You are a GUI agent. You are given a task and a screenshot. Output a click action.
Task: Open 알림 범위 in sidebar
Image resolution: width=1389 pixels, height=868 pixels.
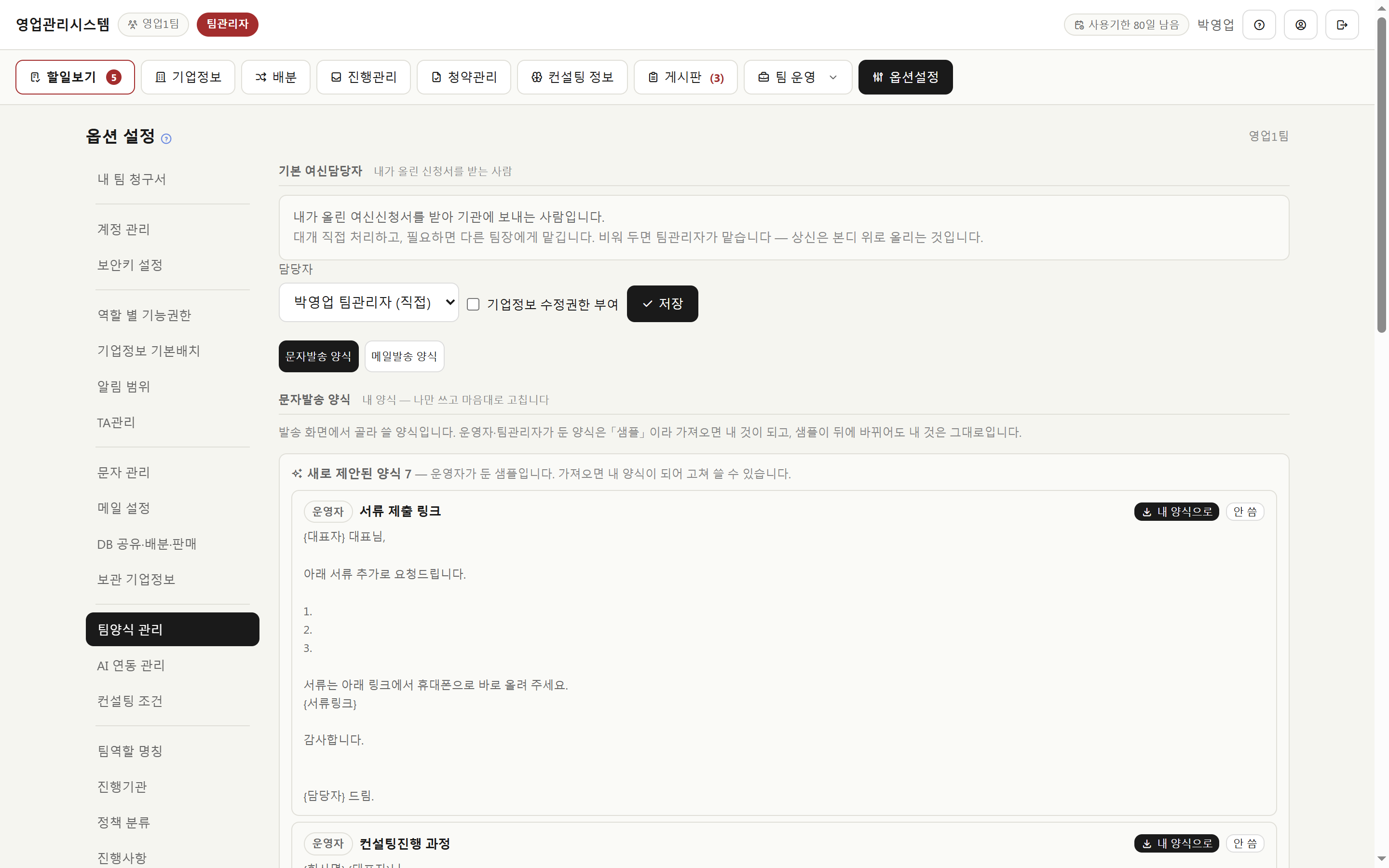172,386
